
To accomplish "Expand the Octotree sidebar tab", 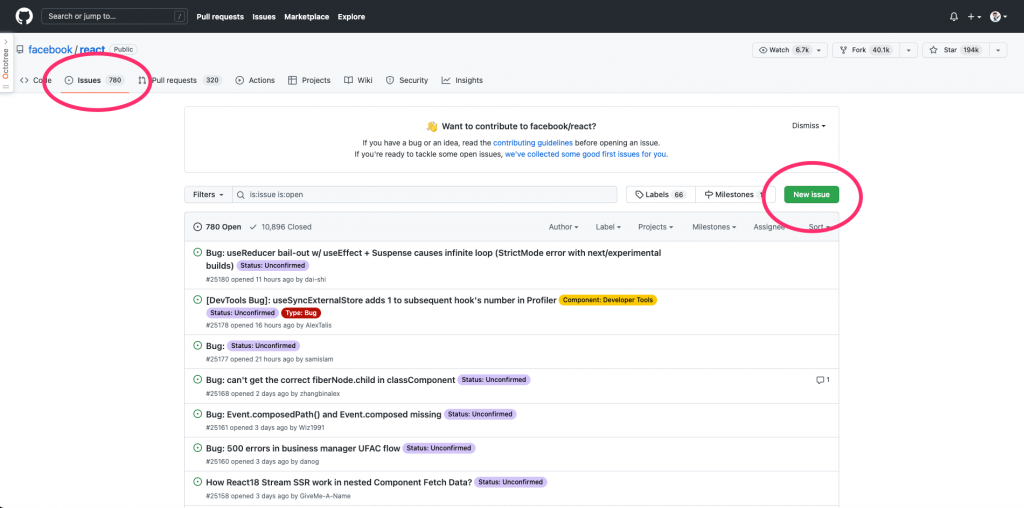I will pos(6,63).
